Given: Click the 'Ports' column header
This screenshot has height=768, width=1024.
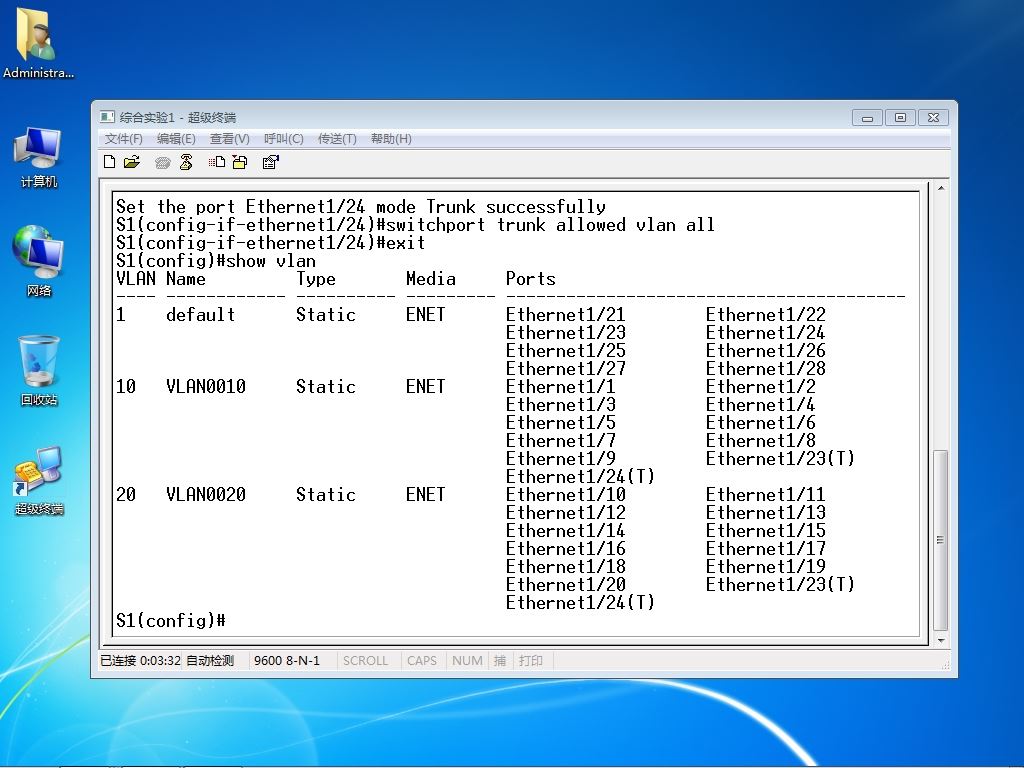Looking at the screenshot, I should pos(530,279).
